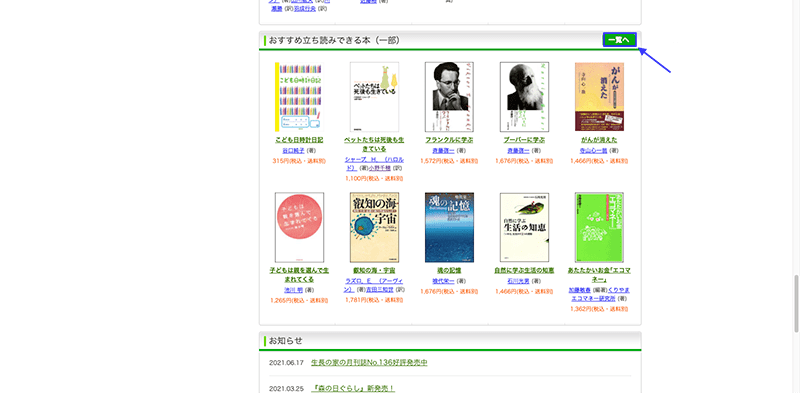This screenshot has width=800, height=393.
Task: Open the 自然に学ぶ生活の知恵 cover image
Action: pos(524,228)
